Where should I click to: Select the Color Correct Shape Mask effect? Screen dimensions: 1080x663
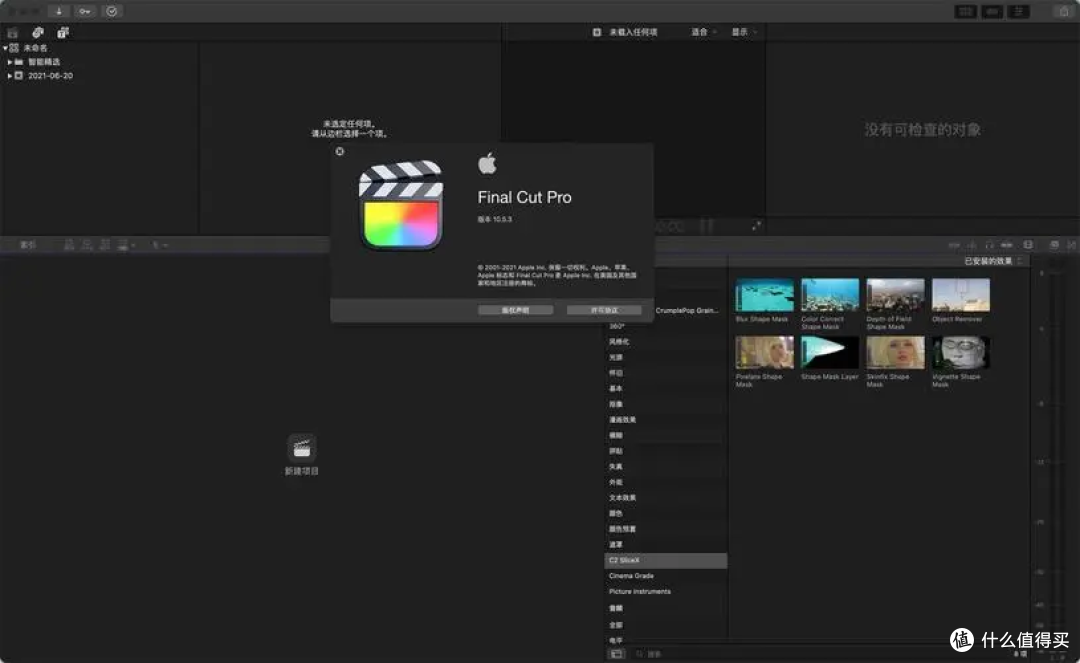(829, 295)
